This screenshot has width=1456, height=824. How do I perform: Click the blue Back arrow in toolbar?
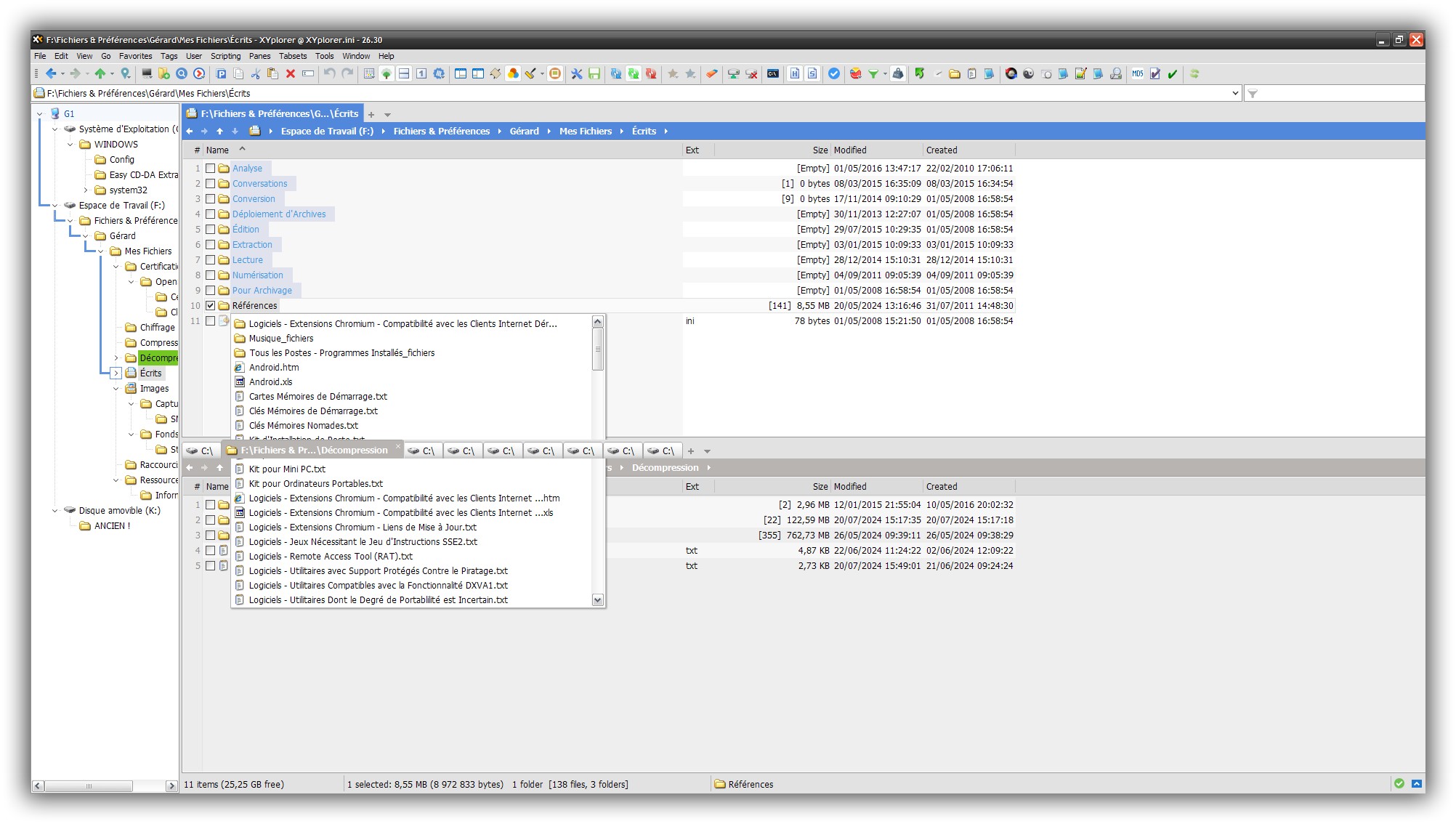click(50, 73)
